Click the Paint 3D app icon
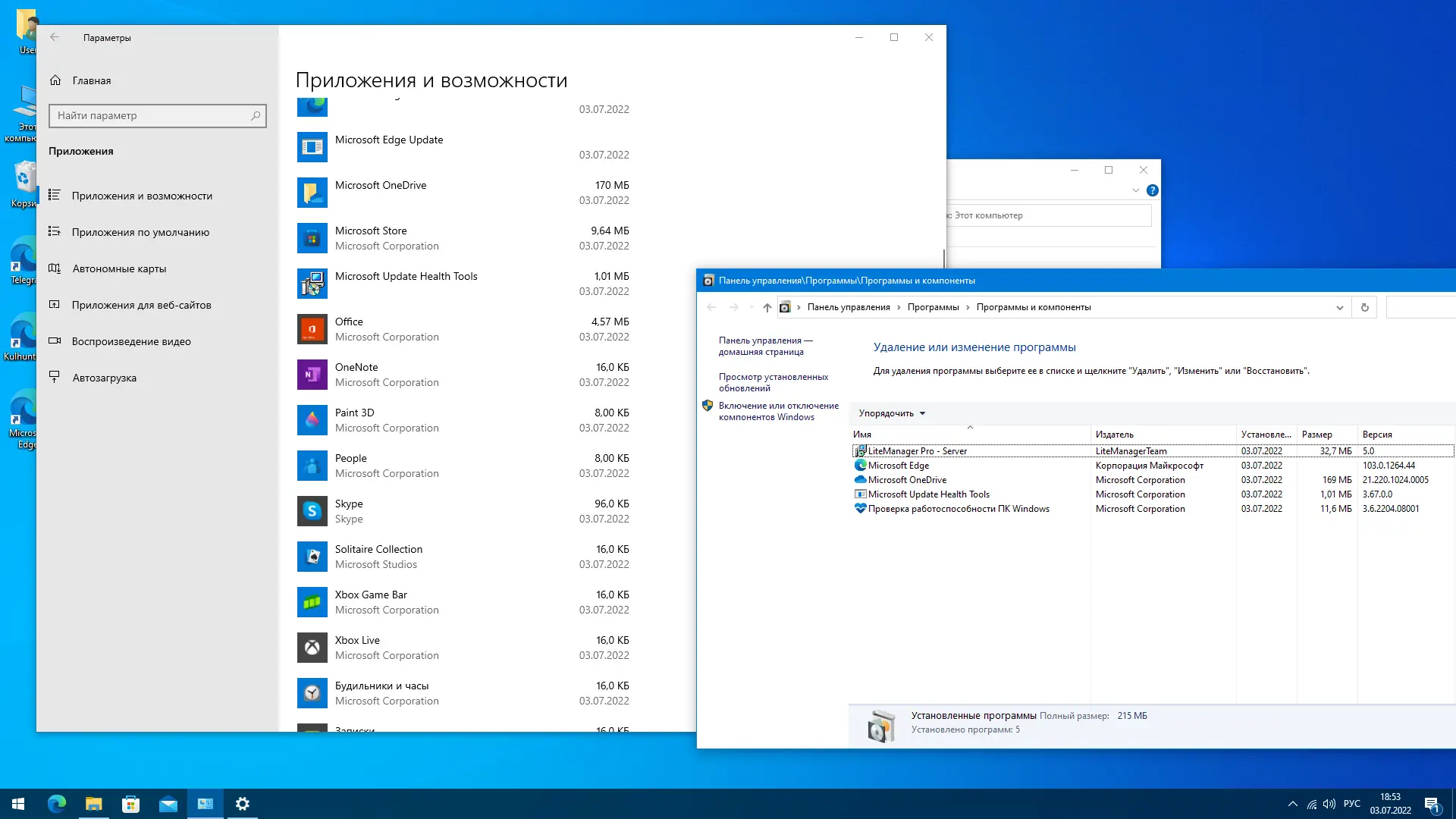1456x819 pixels. [312, 420]
